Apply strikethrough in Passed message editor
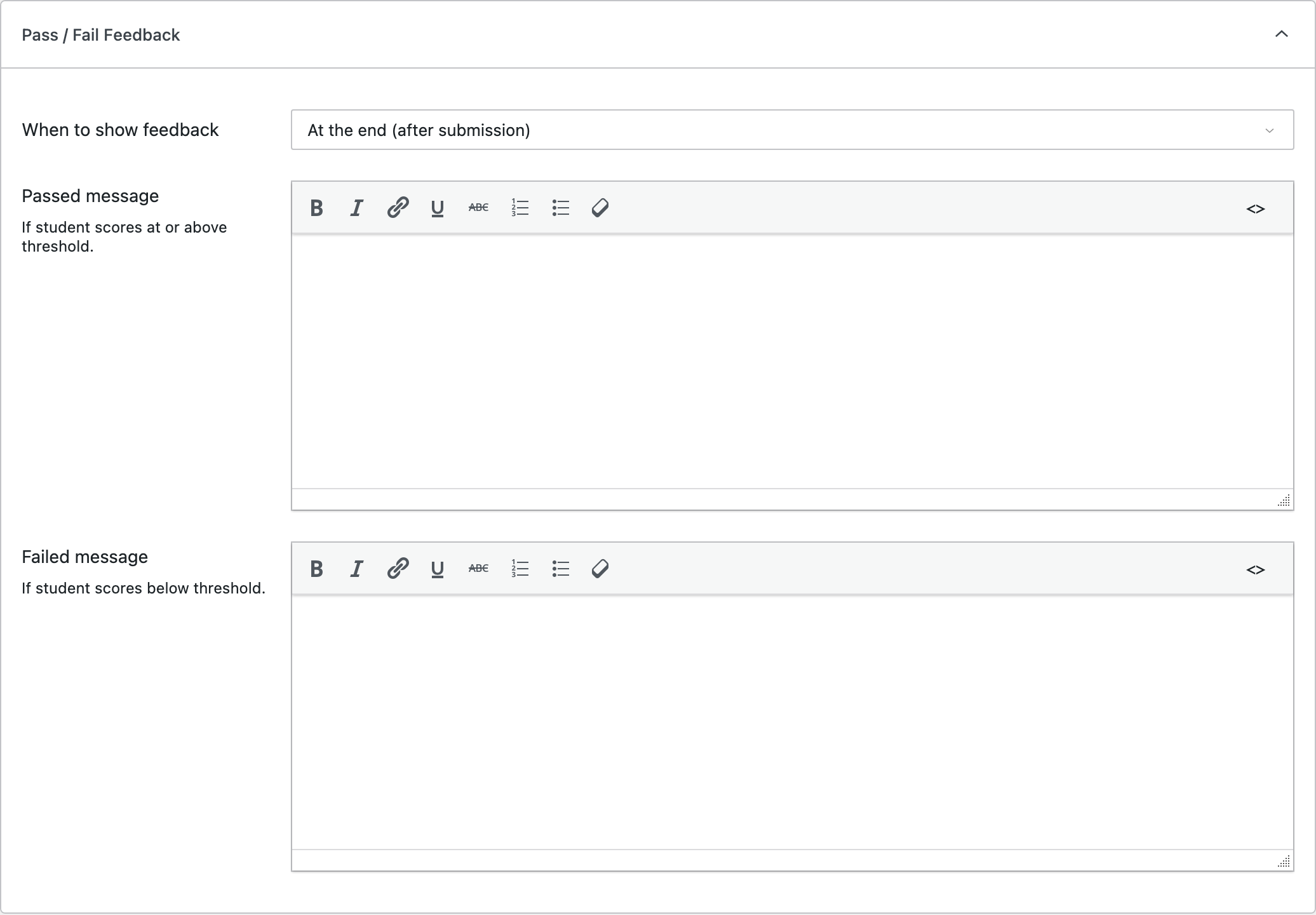The width and height of the screenshot is (1316, 915). pos(478,208)
